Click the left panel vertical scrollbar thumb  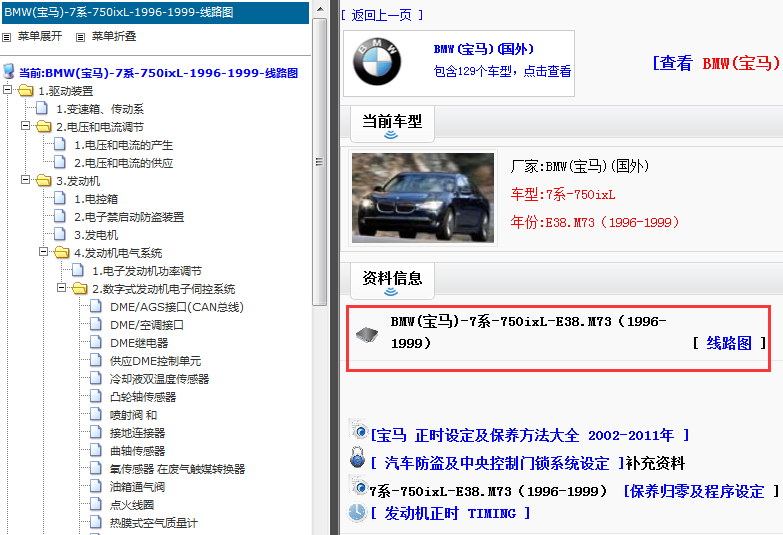320,161
